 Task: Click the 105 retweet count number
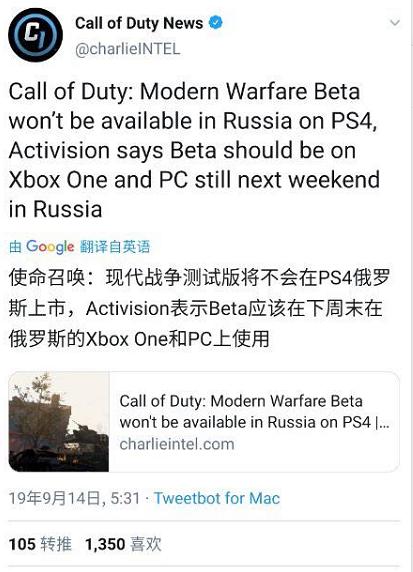coord(22,544)
